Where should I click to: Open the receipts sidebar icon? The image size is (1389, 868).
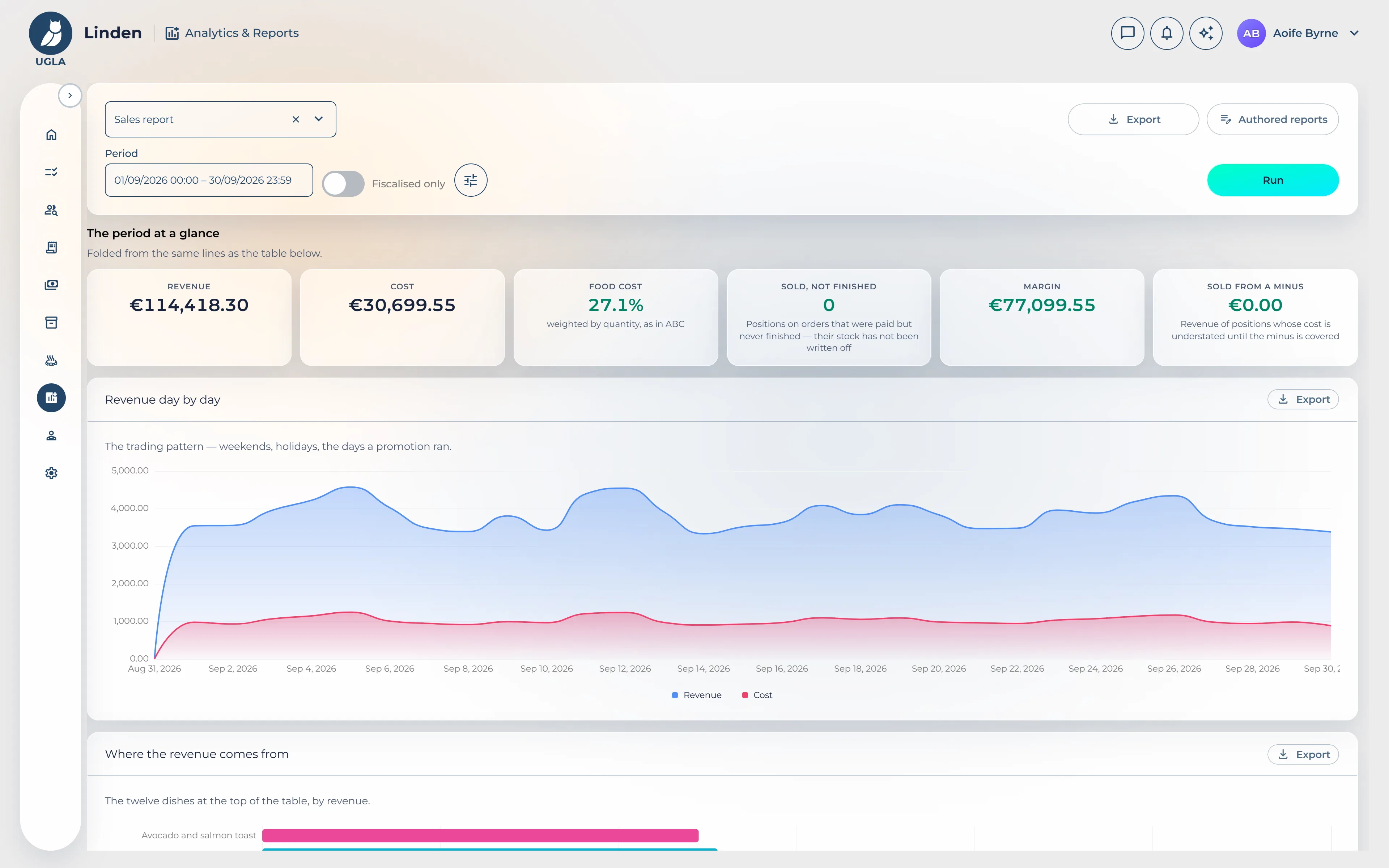point(51,247)
